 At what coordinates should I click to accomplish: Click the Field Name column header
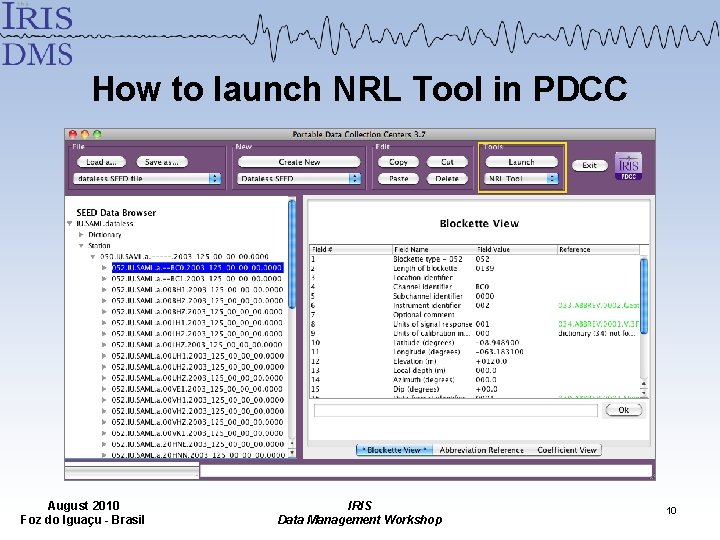pyautogui.click(x=434, y=249)
